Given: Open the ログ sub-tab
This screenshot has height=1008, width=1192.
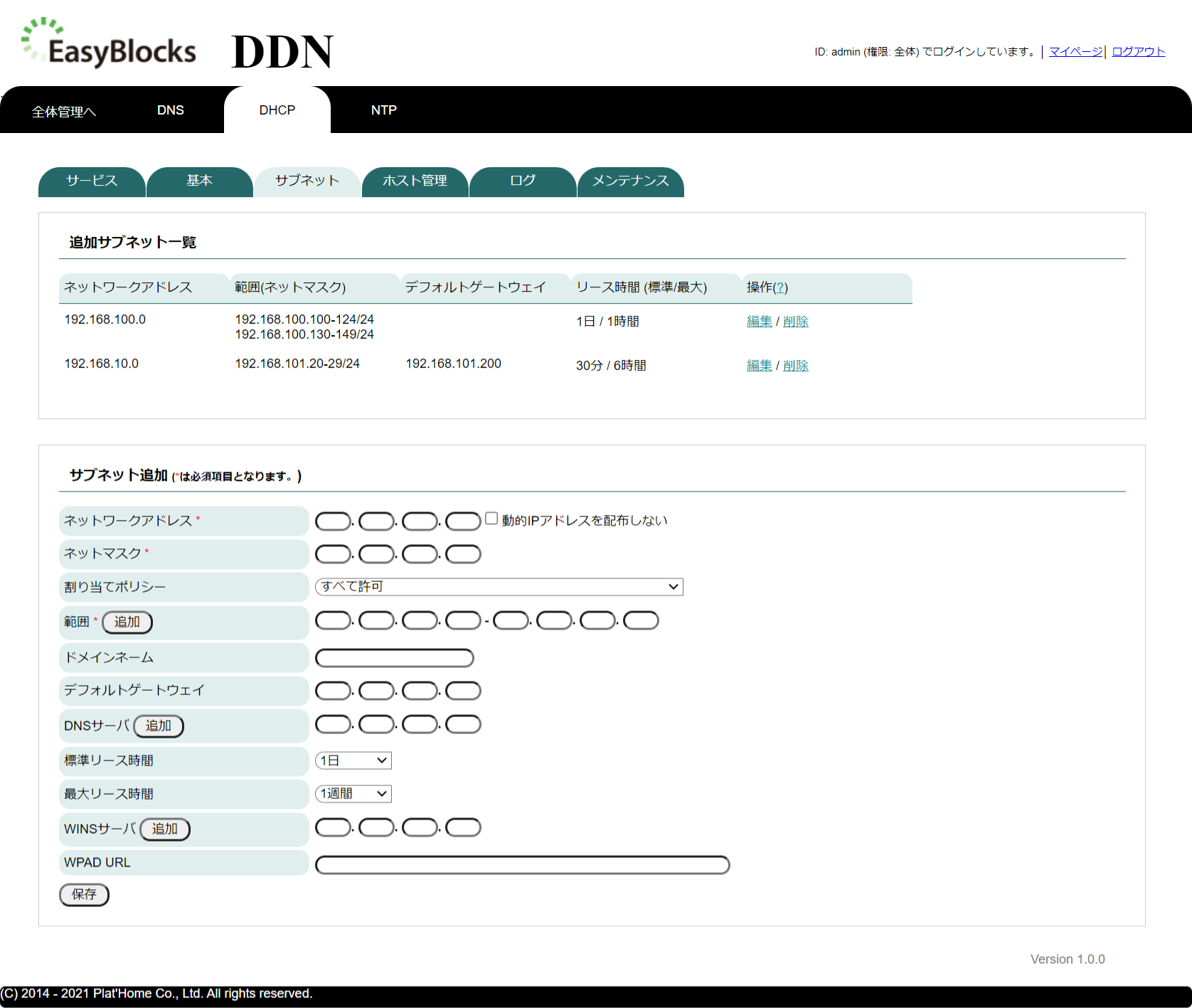Looking at the screenshot, I should (523, 181).
